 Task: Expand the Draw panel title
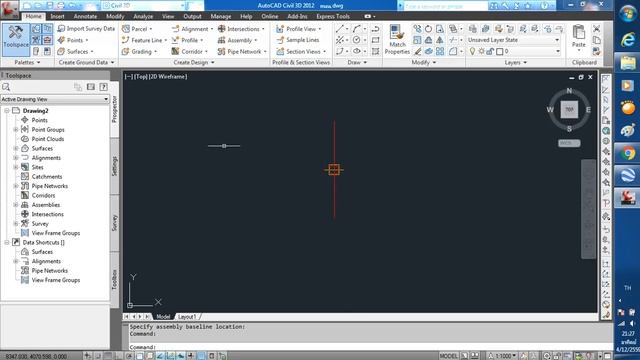[x=357, y=62]
